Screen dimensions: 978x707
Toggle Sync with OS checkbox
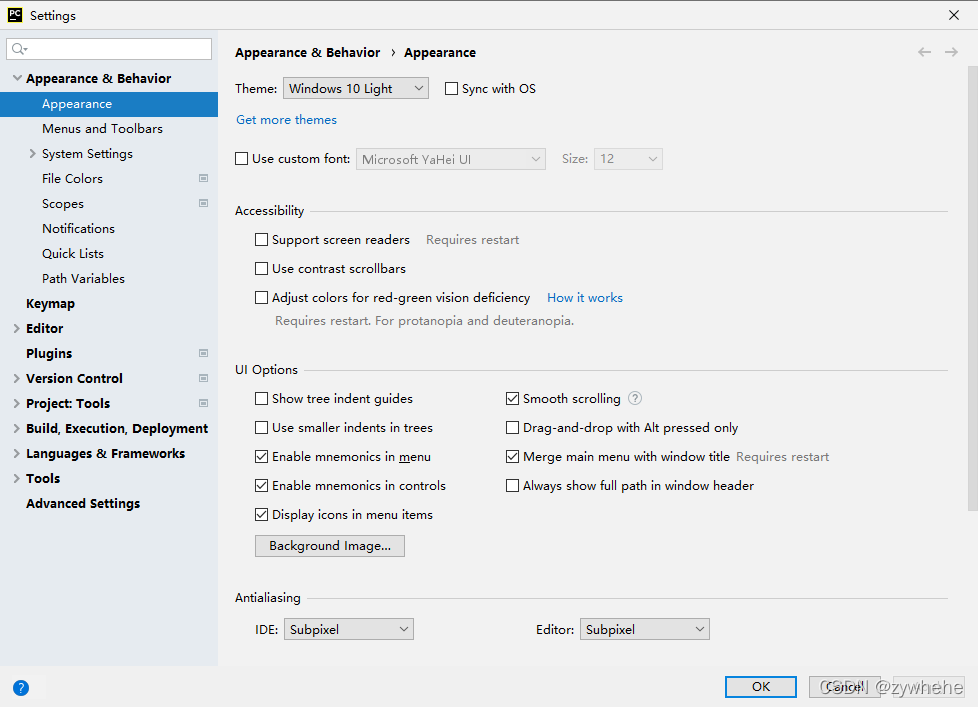451,89
